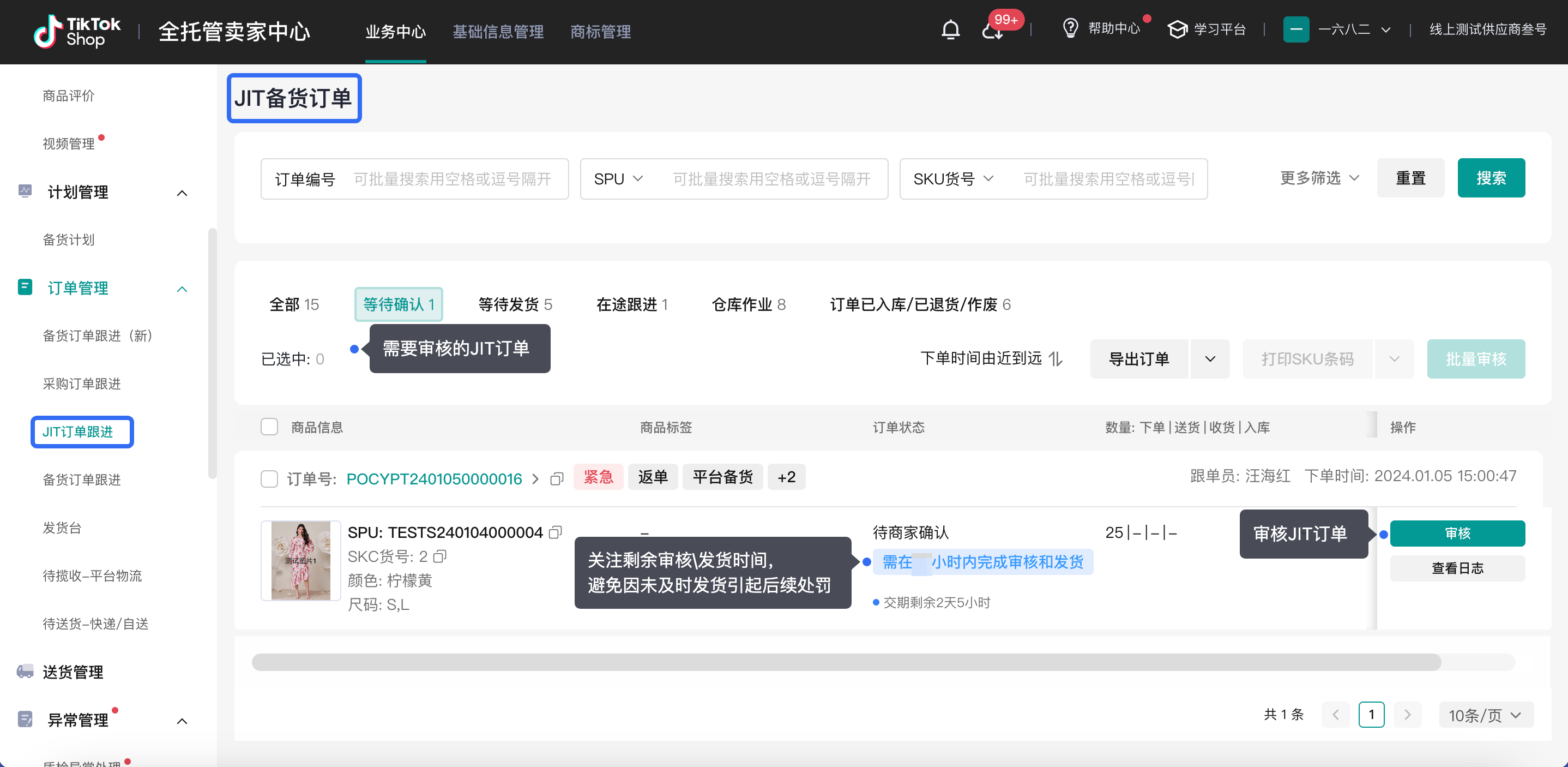Switch to 业务中心 top menu
Image resolution: width=1568 pixels, height=767 pixels.
pyautogui.click(x=395, y=32)
